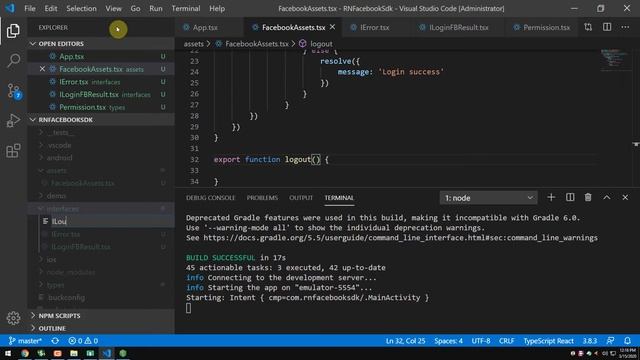Screen dimensions: 640x360
Task: Open ILoginFBResult.tsx in Open Editors list
Action: [101, 94]
